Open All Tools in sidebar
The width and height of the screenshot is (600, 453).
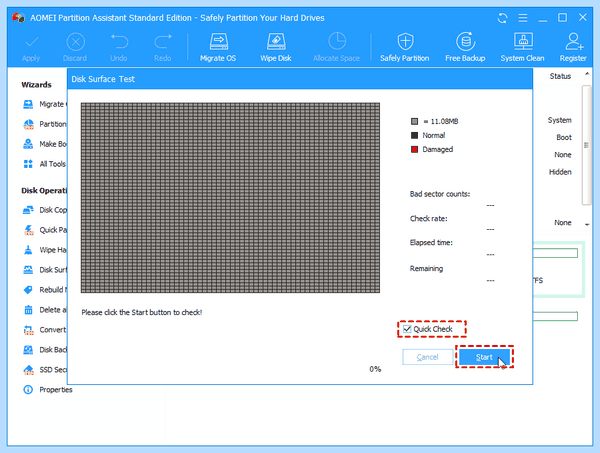(x=45, y=164)
